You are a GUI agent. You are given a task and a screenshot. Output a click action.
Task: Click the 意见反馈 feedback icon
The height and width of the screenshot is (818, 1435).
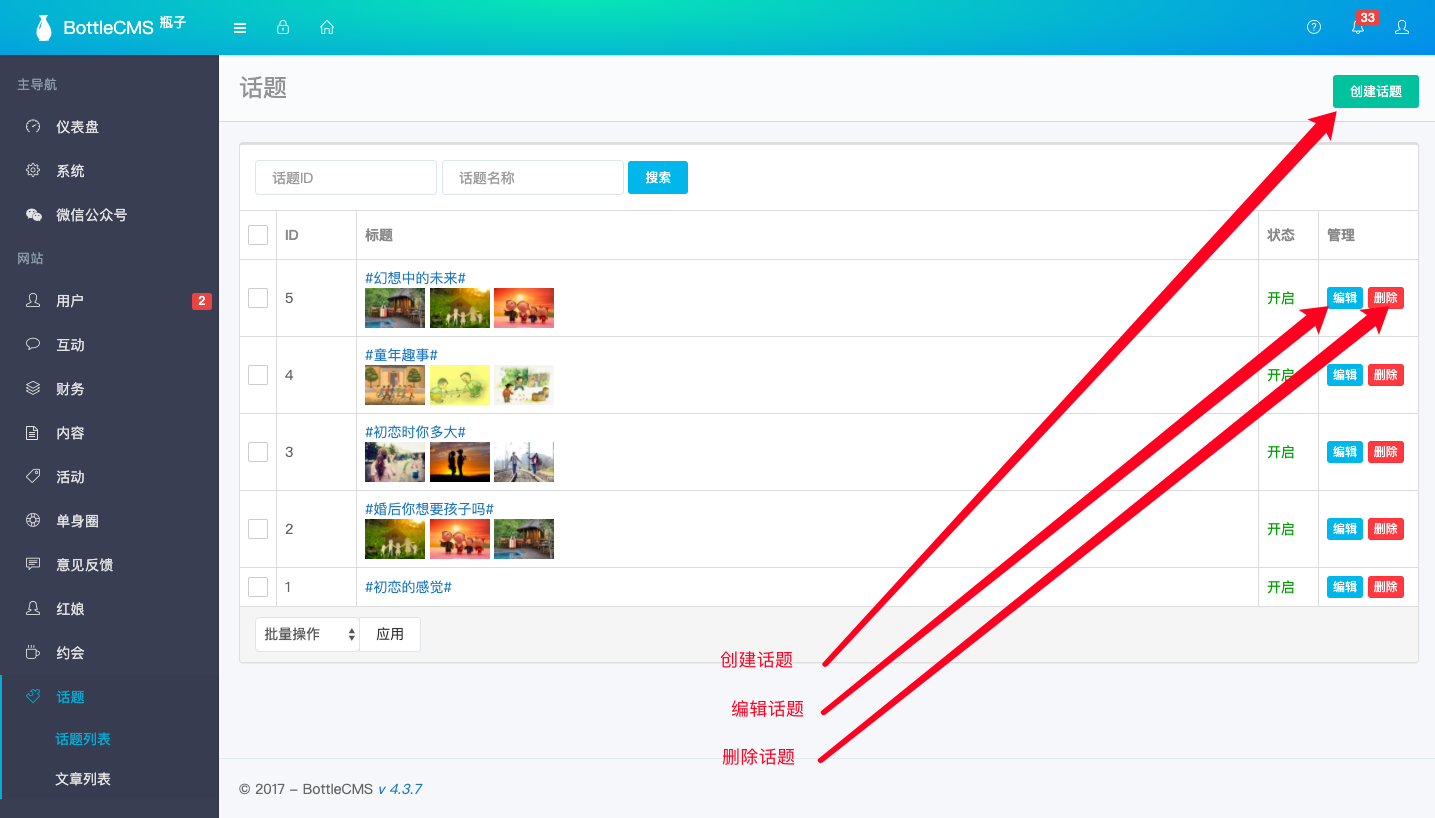[33, 565]
